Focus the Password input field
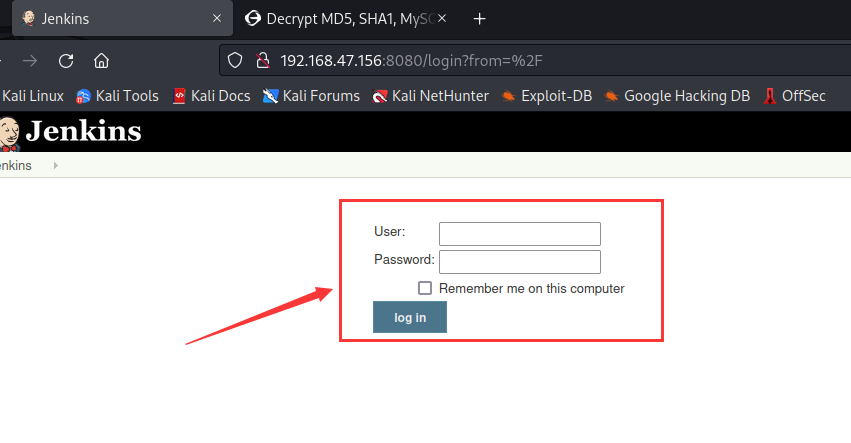The height and width of the screenshot is (443, 851). 519,262
